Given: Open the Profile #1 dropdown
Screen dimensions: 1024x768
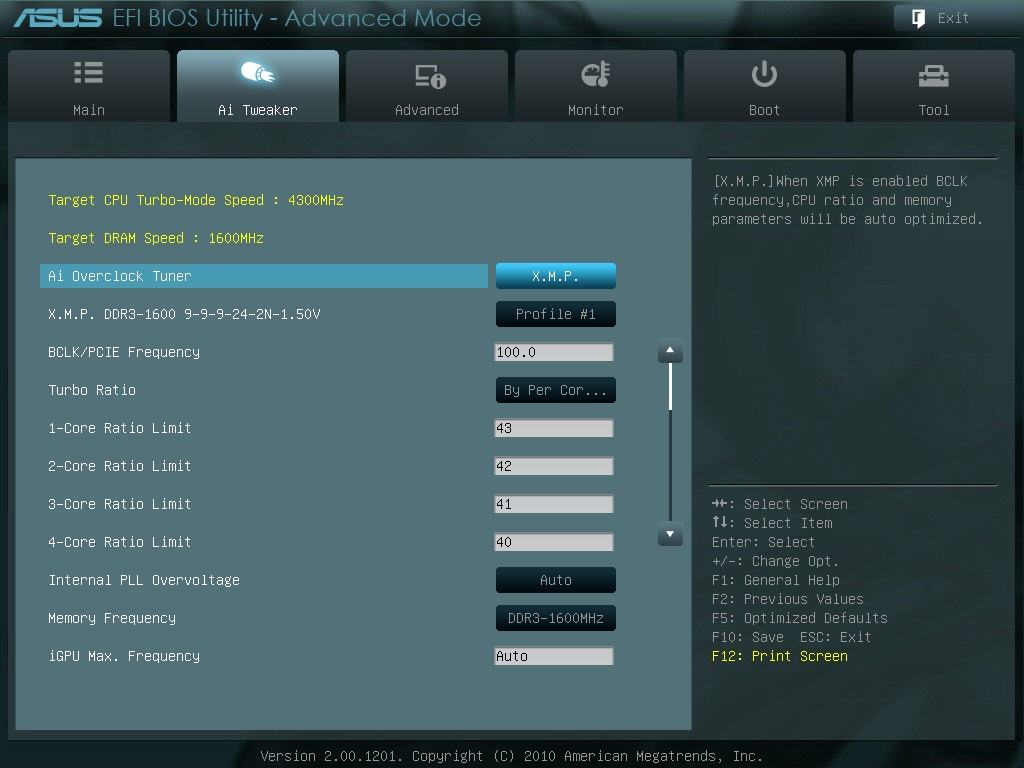Looking at the screenshot, I should pos(556,314).
